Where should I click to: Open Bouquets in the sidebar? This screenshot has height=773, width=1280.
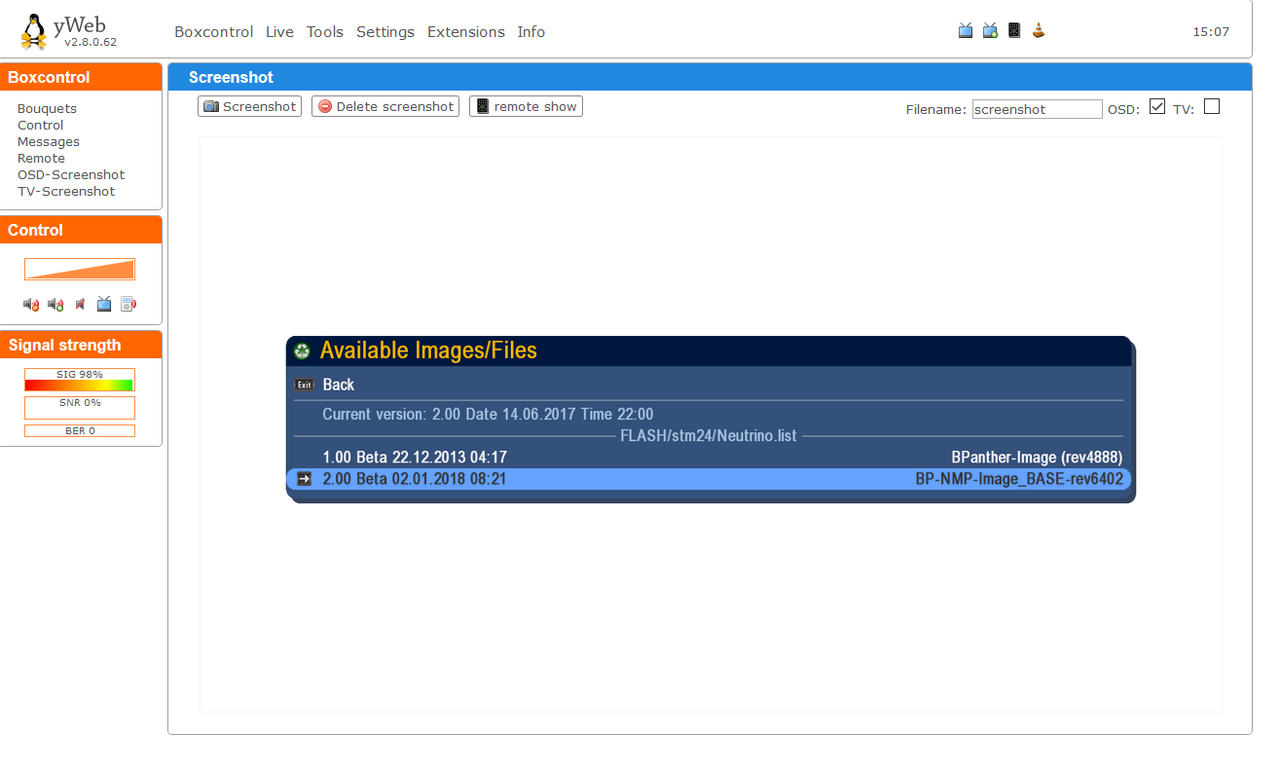(47, 108)
